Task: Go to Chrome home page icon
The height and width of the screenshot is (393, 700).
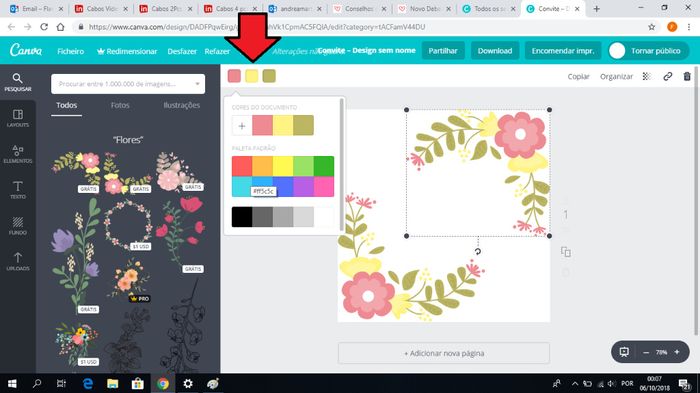Action: [60, 27]
